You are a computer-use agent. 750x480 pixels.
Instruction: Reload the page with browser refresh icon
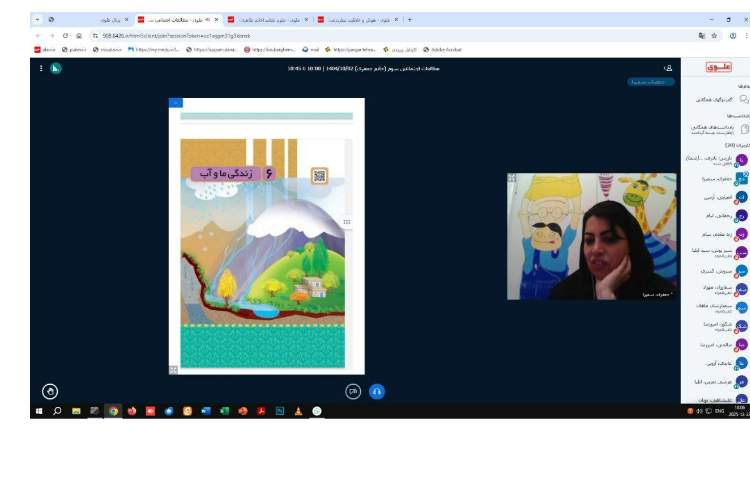[x=65, y=35]
